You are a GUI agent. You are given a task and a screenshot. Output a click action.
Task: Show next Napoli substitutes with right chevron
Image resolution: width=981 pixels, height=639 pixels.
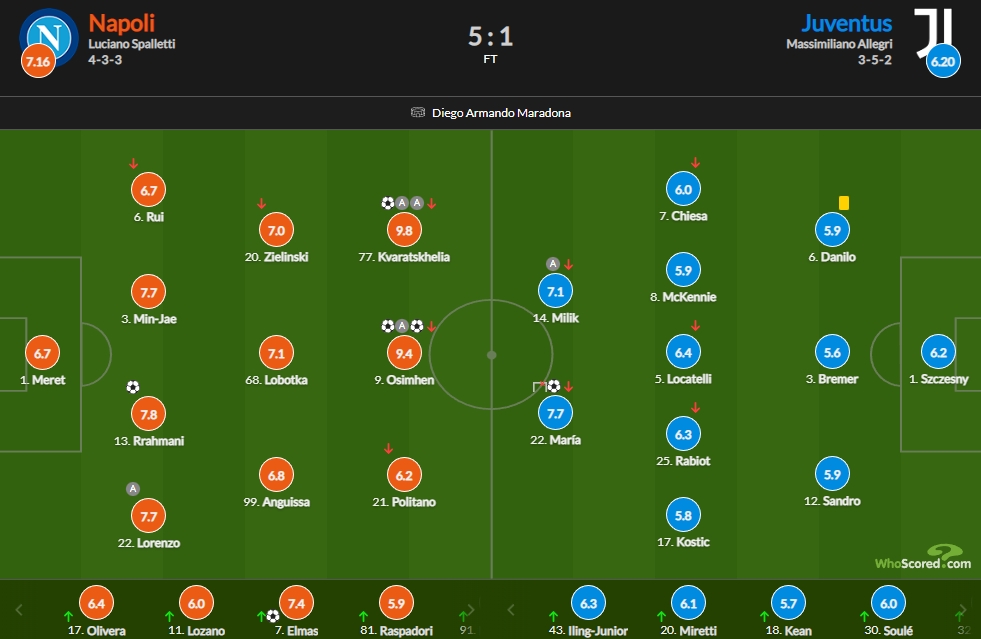tap(471, 610)
